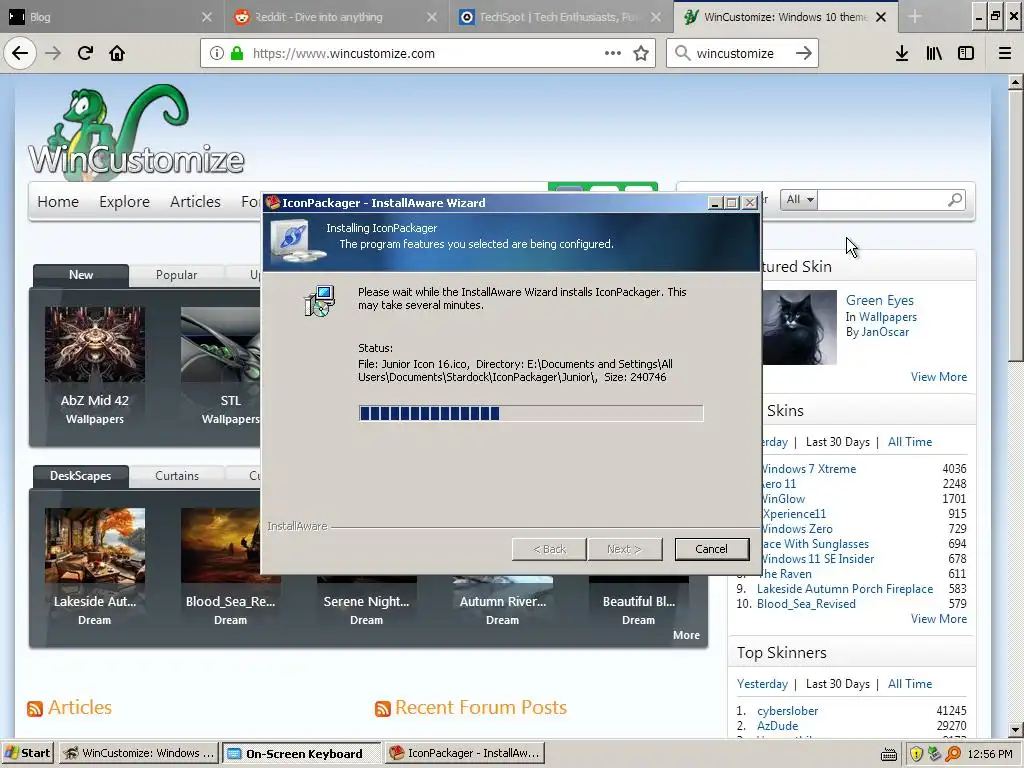Click More link in DeskScapes panel
The image size is (1024, 768).
click(x=686, y=635)
